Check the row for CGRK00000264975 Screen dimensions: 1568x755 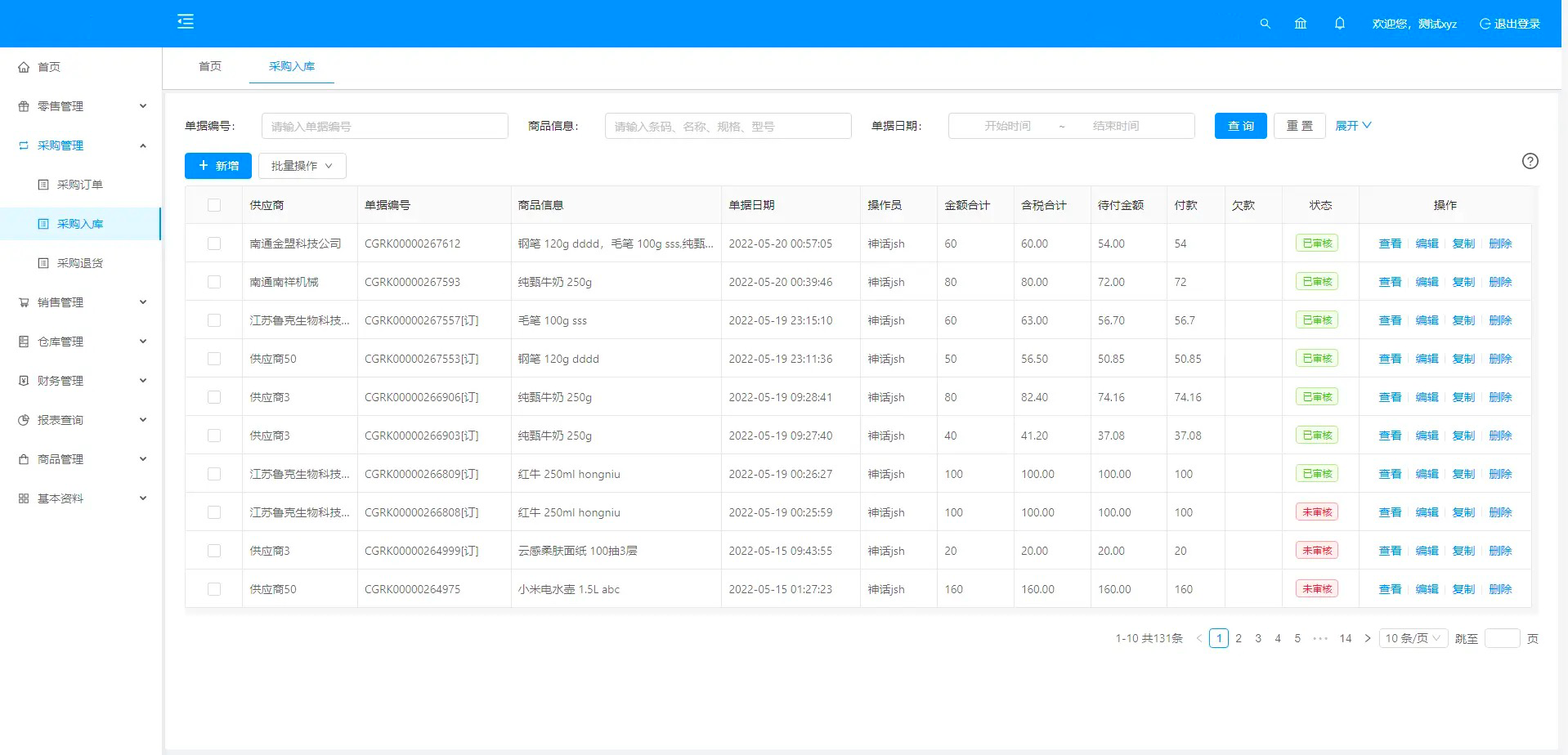coord(214,589)
